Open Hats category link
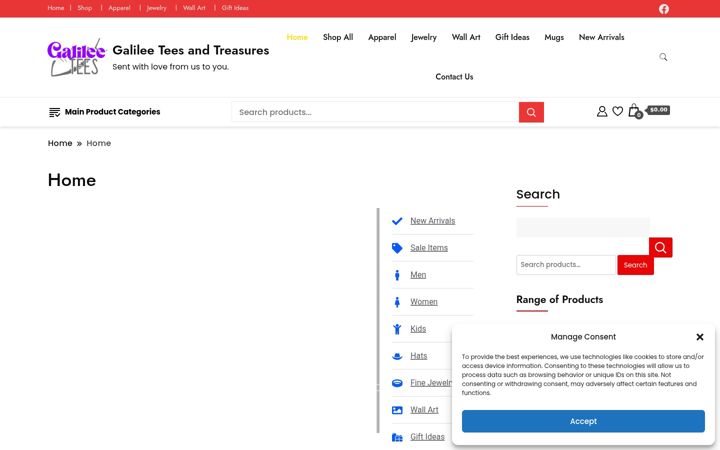 click(x=418, y=356)
